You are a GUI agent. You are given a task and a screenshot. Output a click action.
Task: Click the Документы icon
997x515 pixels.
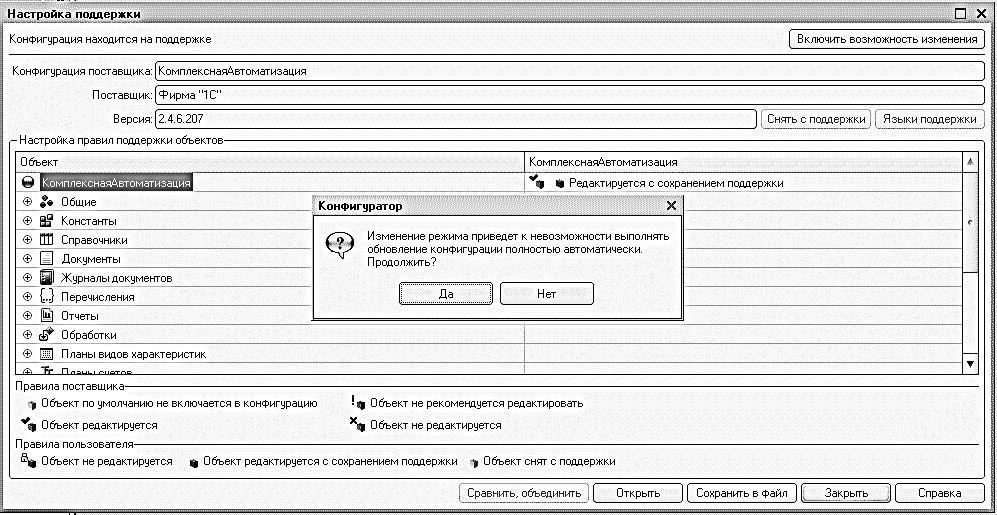click(46, 259)
